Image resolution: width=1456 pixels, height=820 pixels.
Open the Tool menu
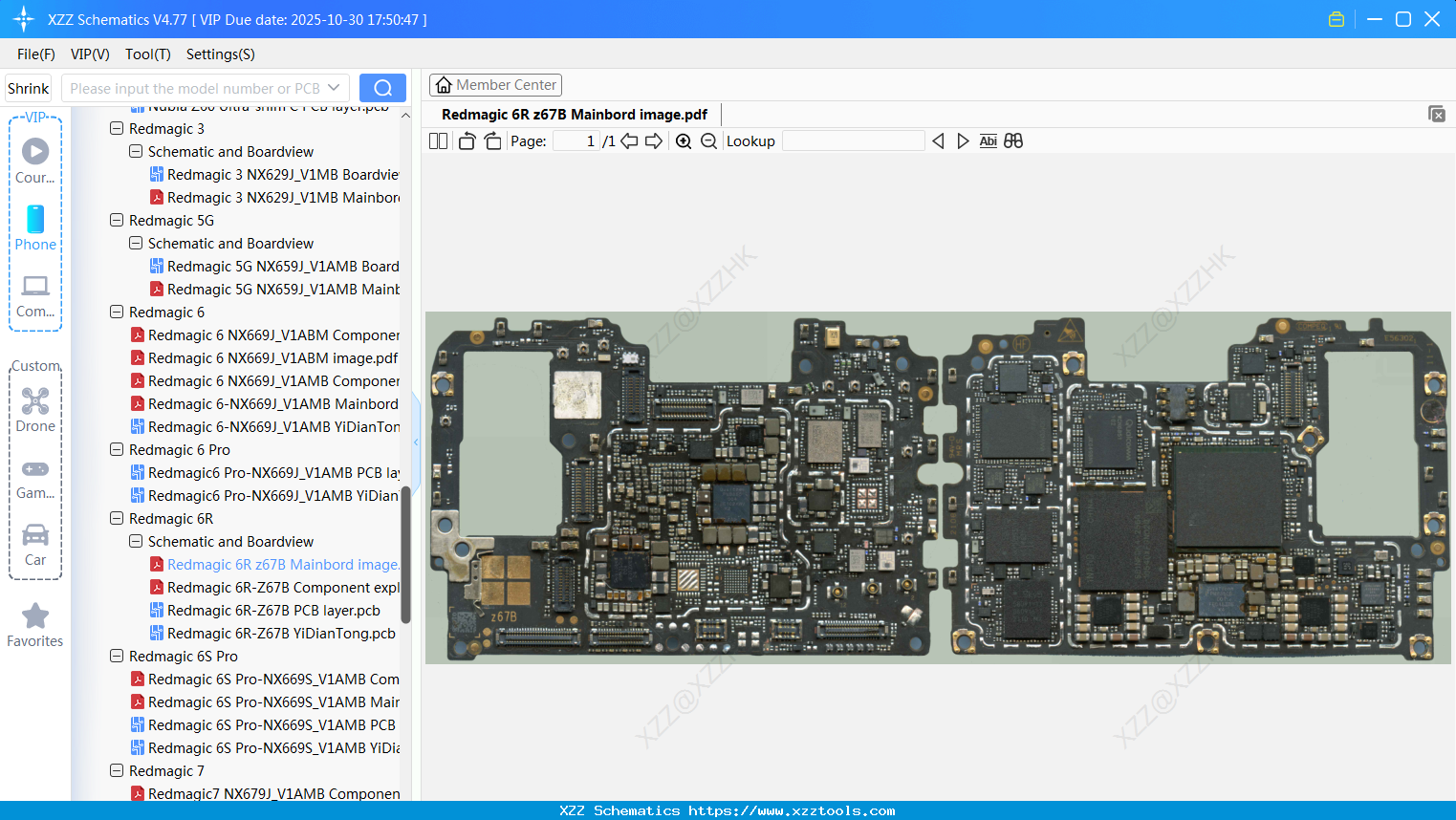pos(147,54)
